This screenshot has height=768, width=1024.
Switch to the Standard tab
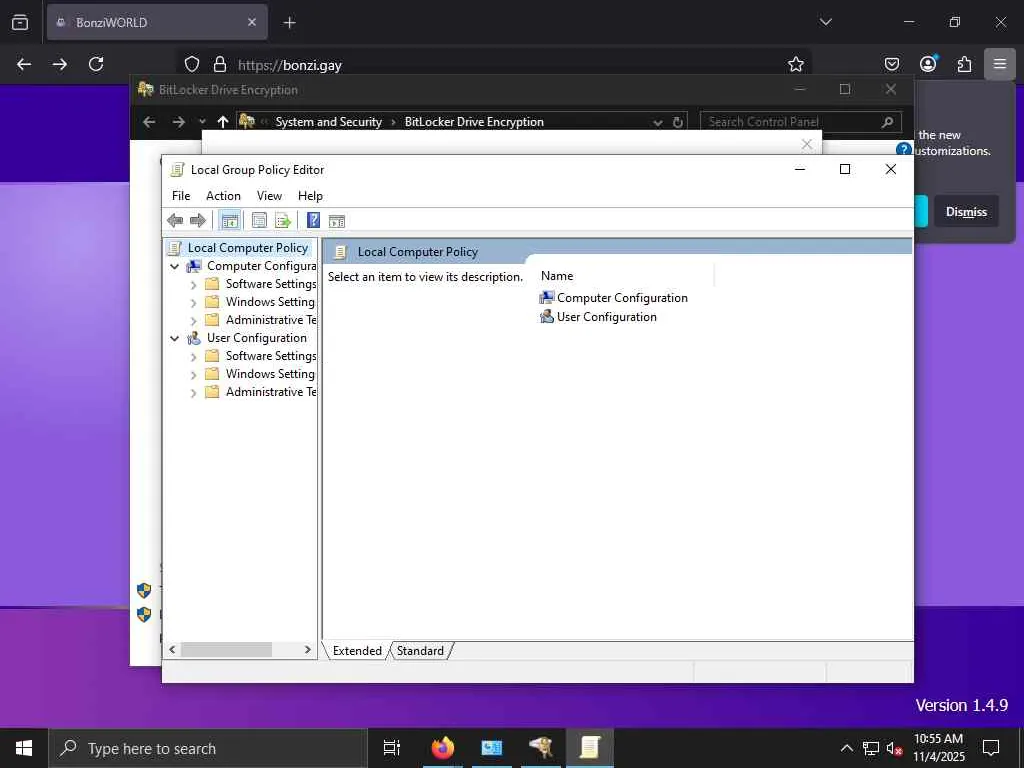[420, 650]
